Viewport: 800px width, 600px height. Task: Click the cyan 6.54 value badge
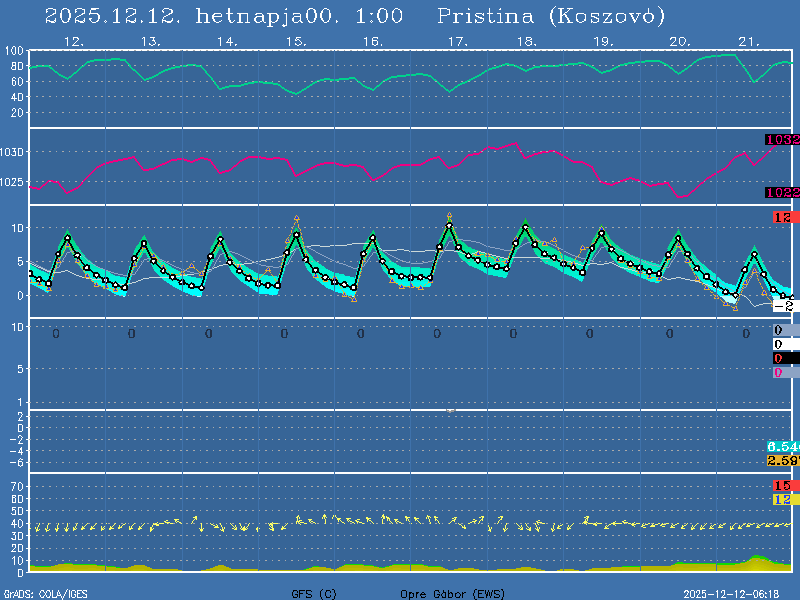click(x=781, y=446)
